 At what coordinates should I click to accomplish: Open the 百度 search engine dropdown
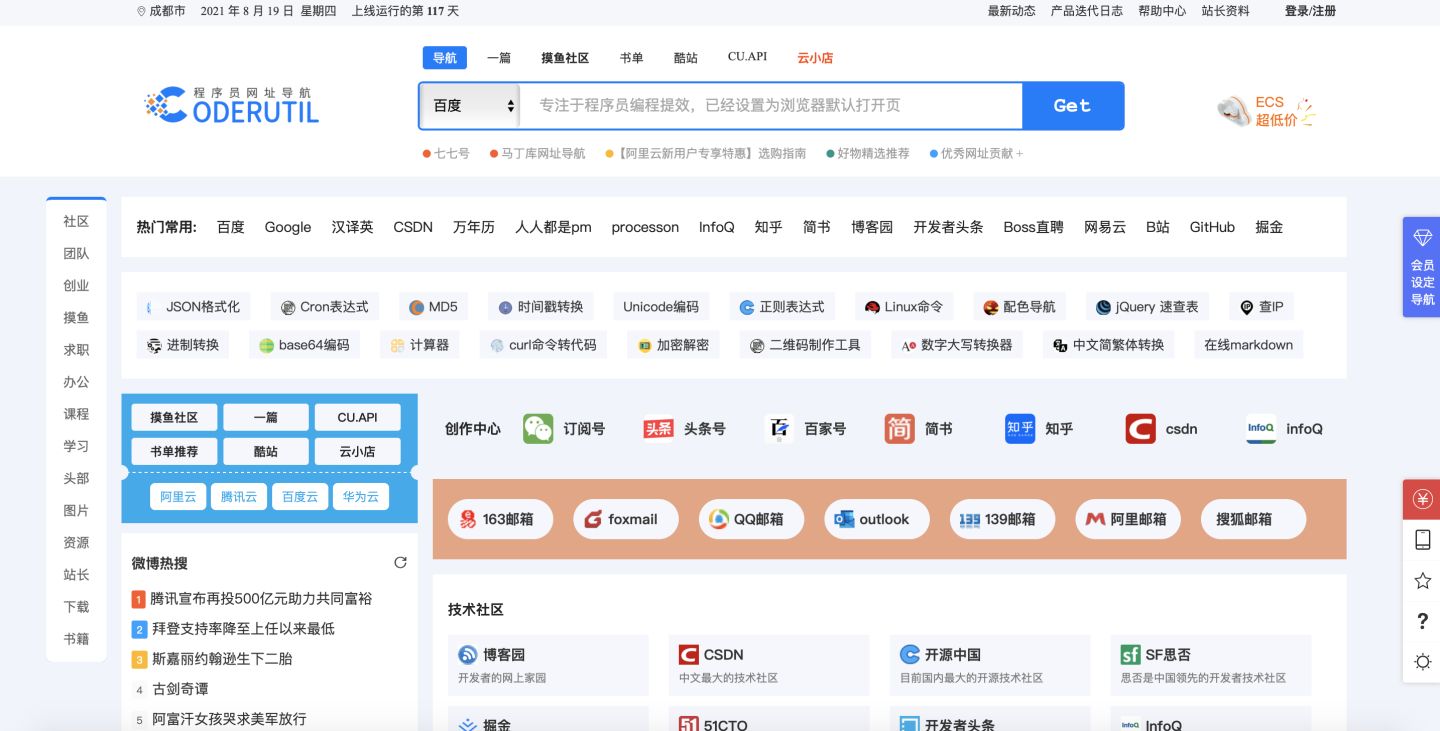469,105
